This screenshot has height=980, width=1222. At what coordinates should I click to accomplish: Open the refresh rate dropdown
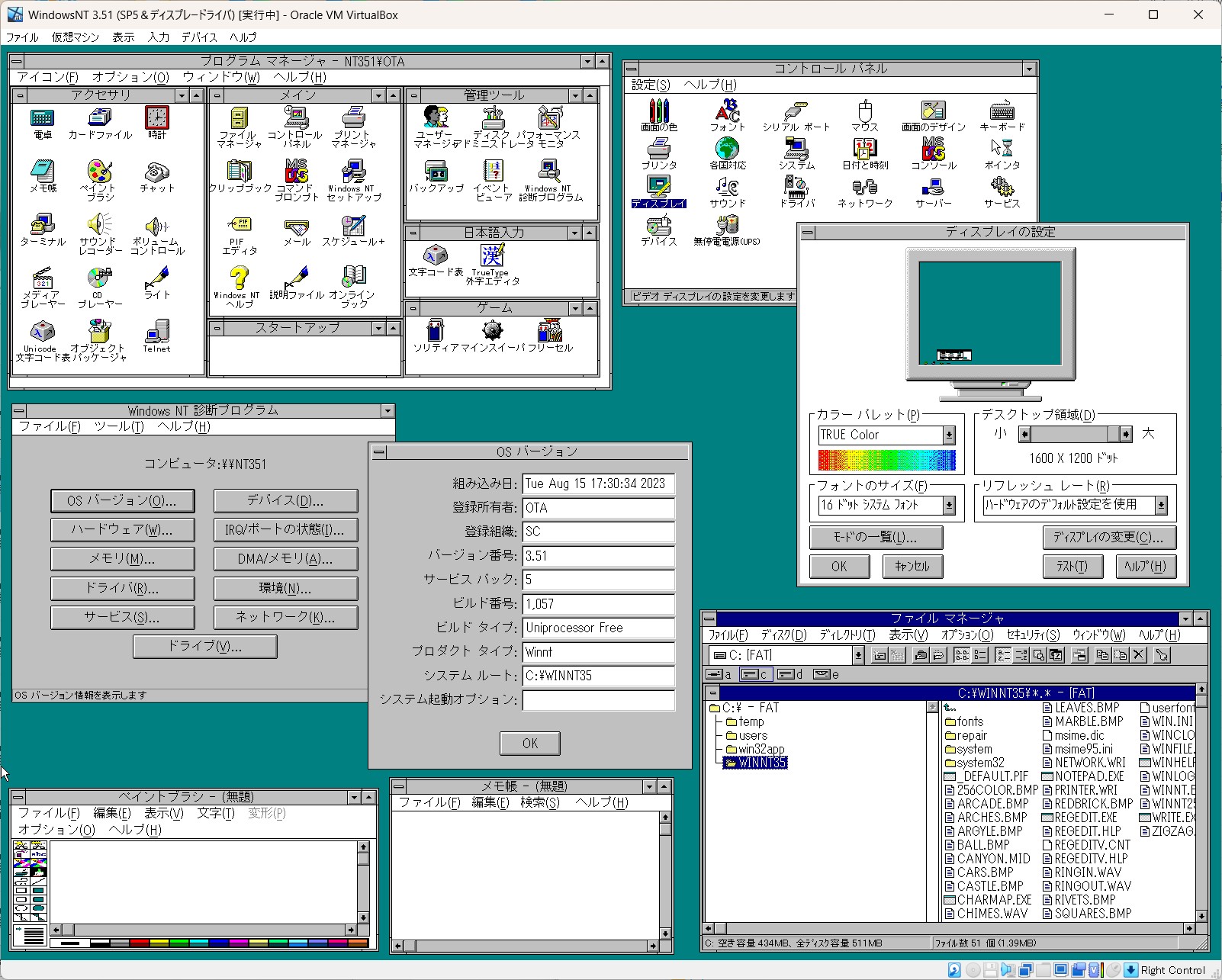(1160, 505)
